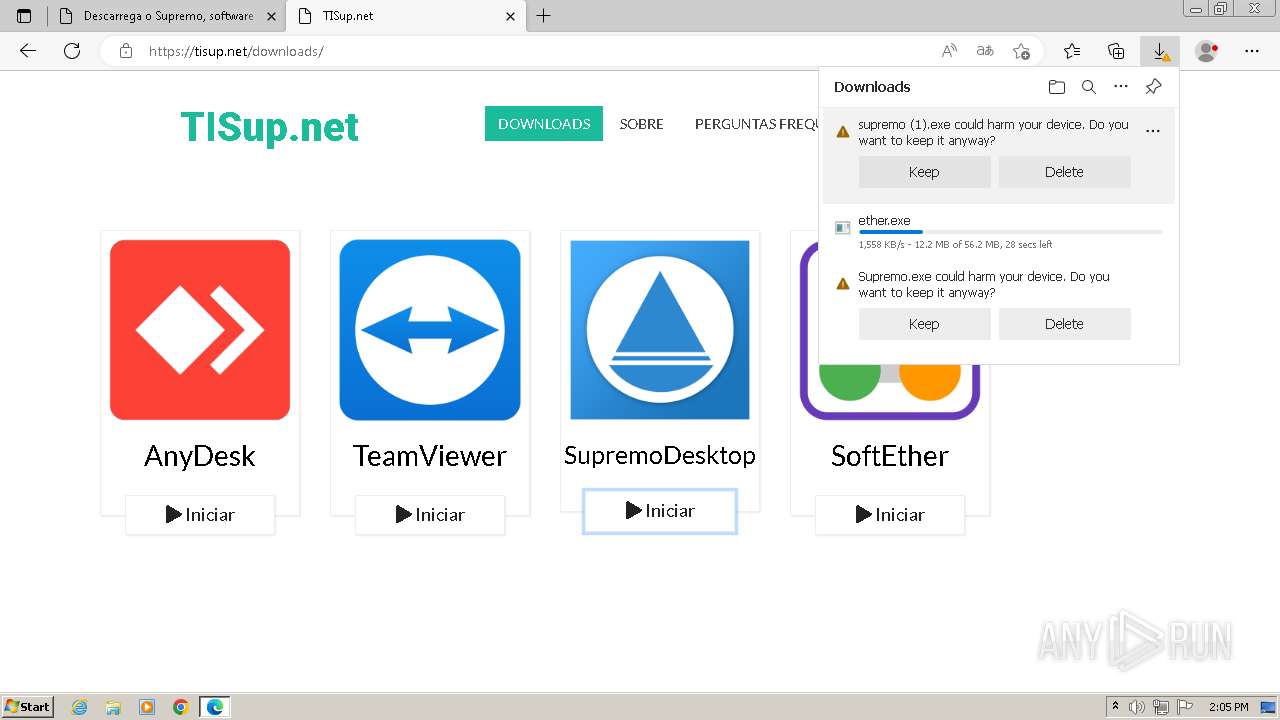Open the translate page option
This screenshot has width=1280, height=720.
click(x=985, y=51)
